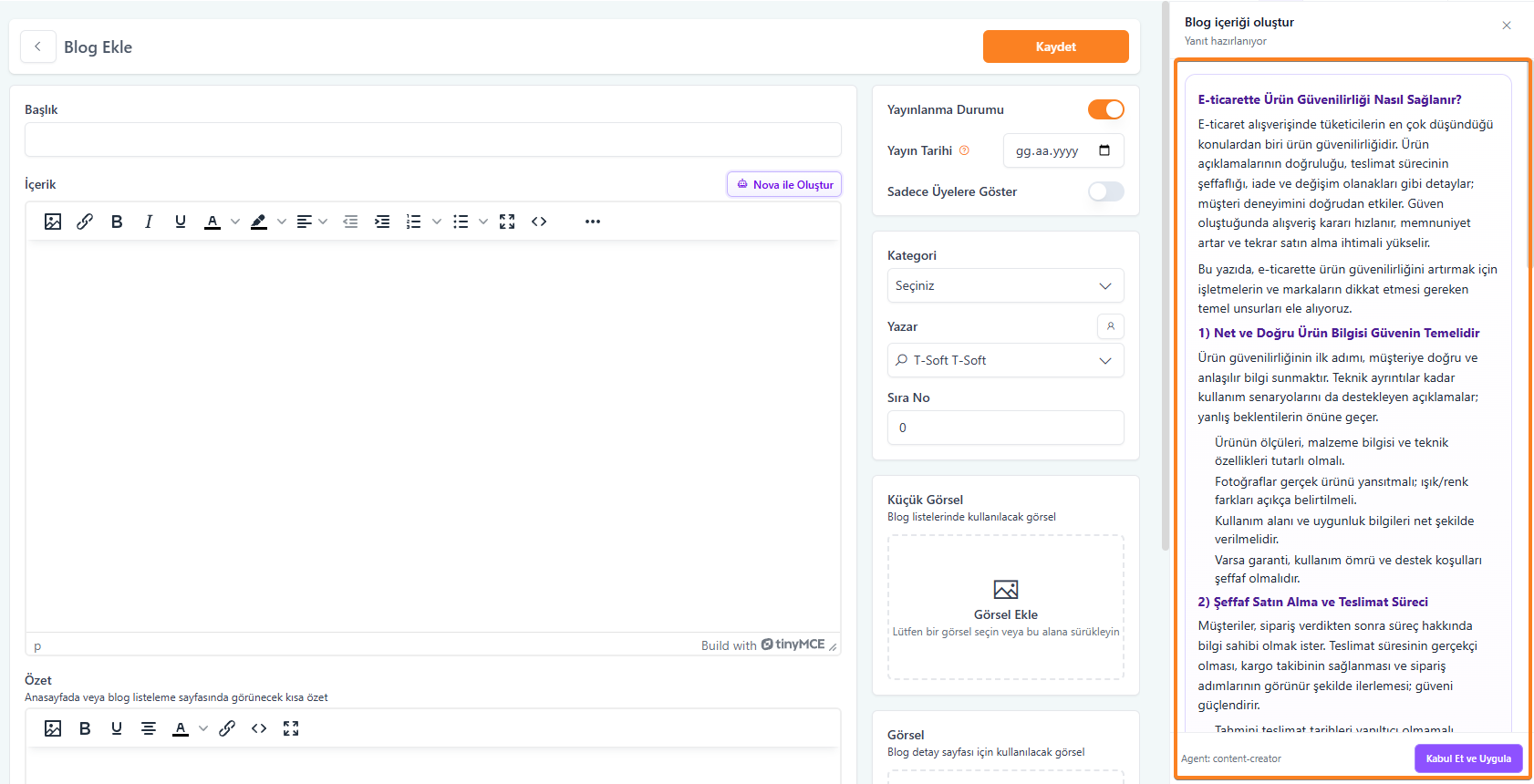Toggle bold in the İçerik editor toolbar

[117, 222]
